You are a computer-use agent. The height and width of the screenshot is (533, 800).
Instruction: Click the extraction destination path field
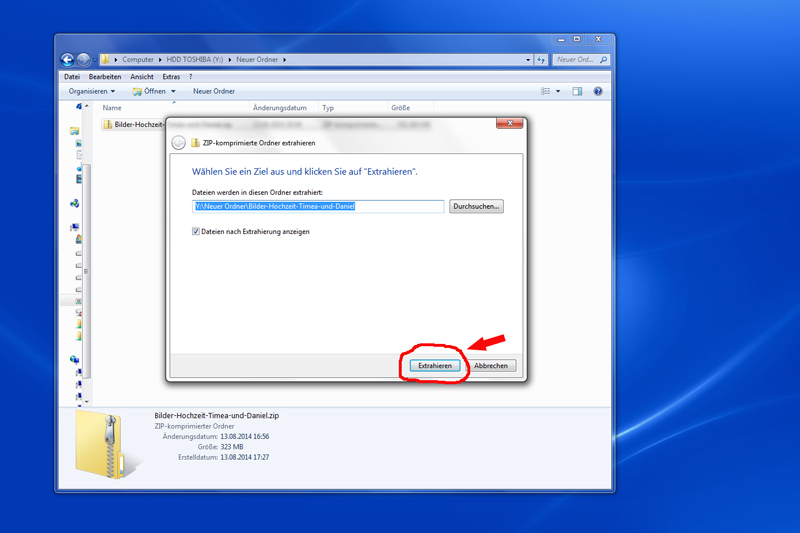point(317,206)
